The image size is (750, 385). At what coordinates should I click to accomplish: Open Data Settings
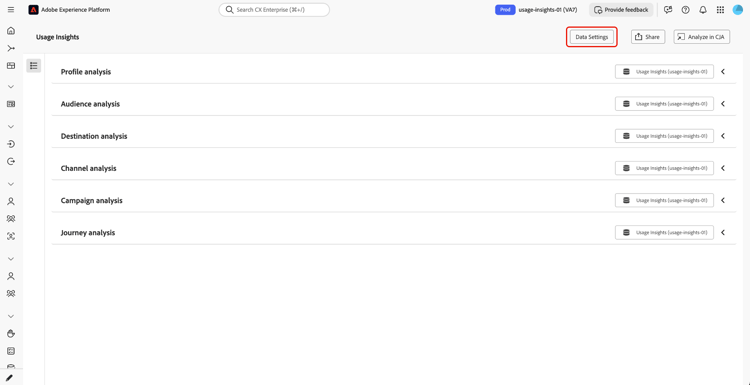[592, 37]
